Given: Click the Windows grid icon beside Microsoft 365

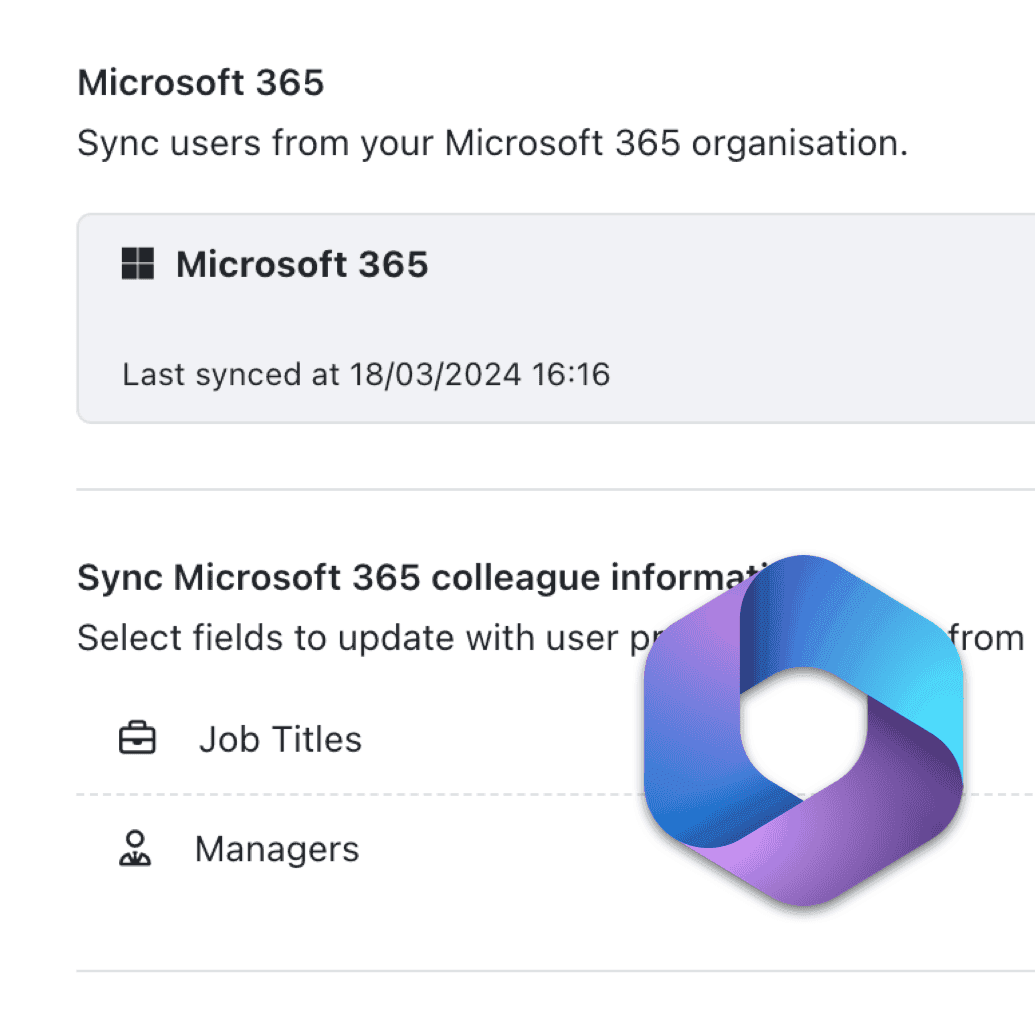Looking at the screenshot, I should (x=138, y=264).
